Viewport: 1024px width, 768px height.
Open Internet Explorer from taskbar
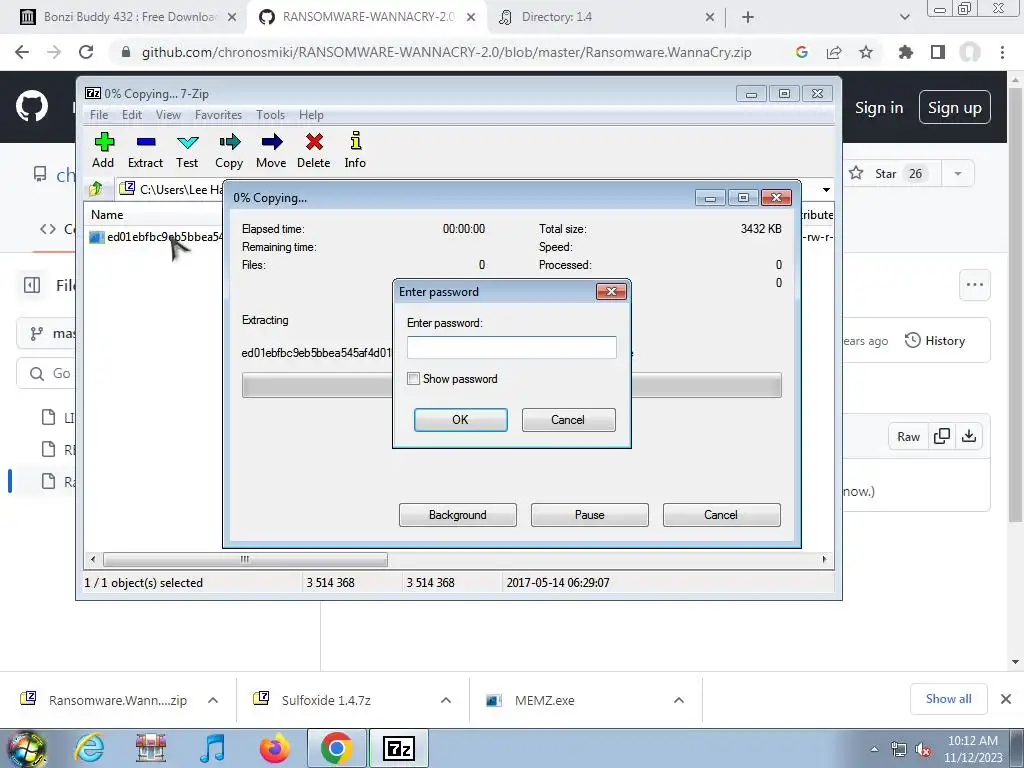point(89,748)
